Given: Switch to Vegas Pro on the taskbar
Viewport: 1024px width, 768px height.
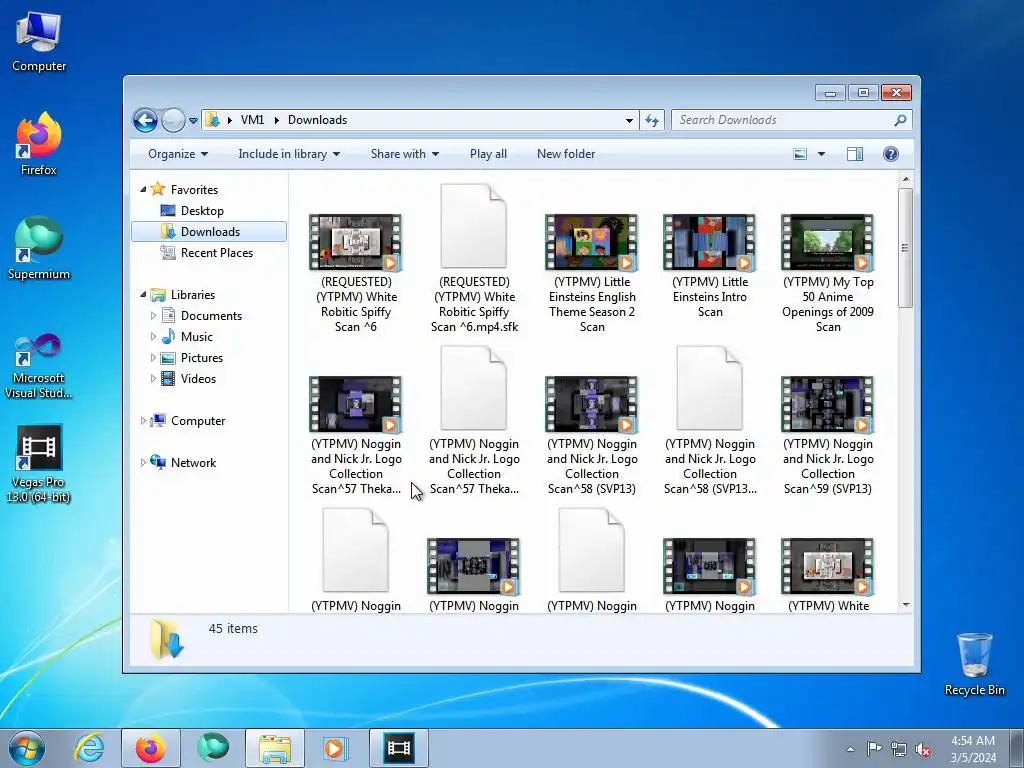Looking at the screenshot, I should click(398, 748).
